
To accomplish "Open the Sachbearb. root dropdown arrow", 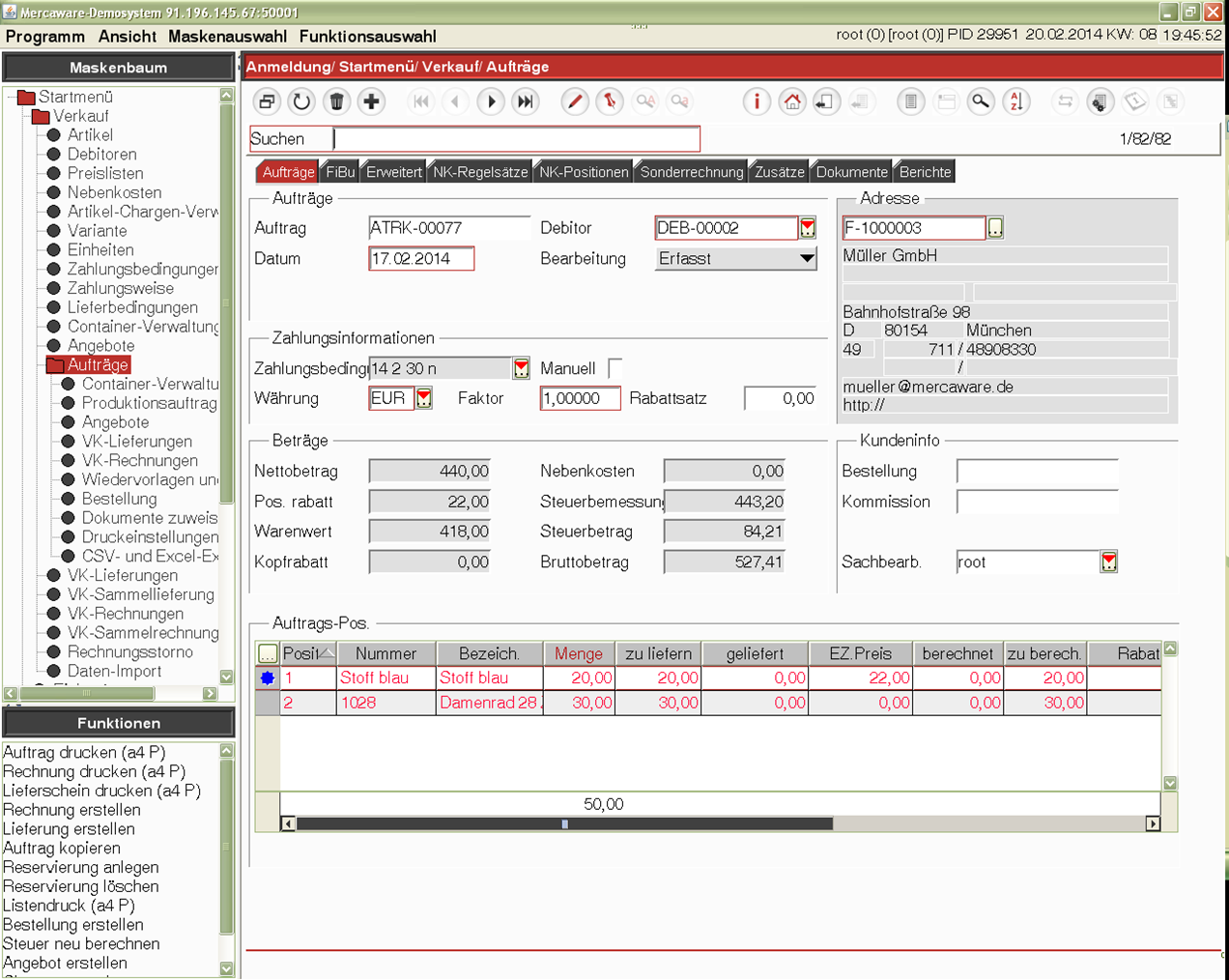I will 1109,562.
